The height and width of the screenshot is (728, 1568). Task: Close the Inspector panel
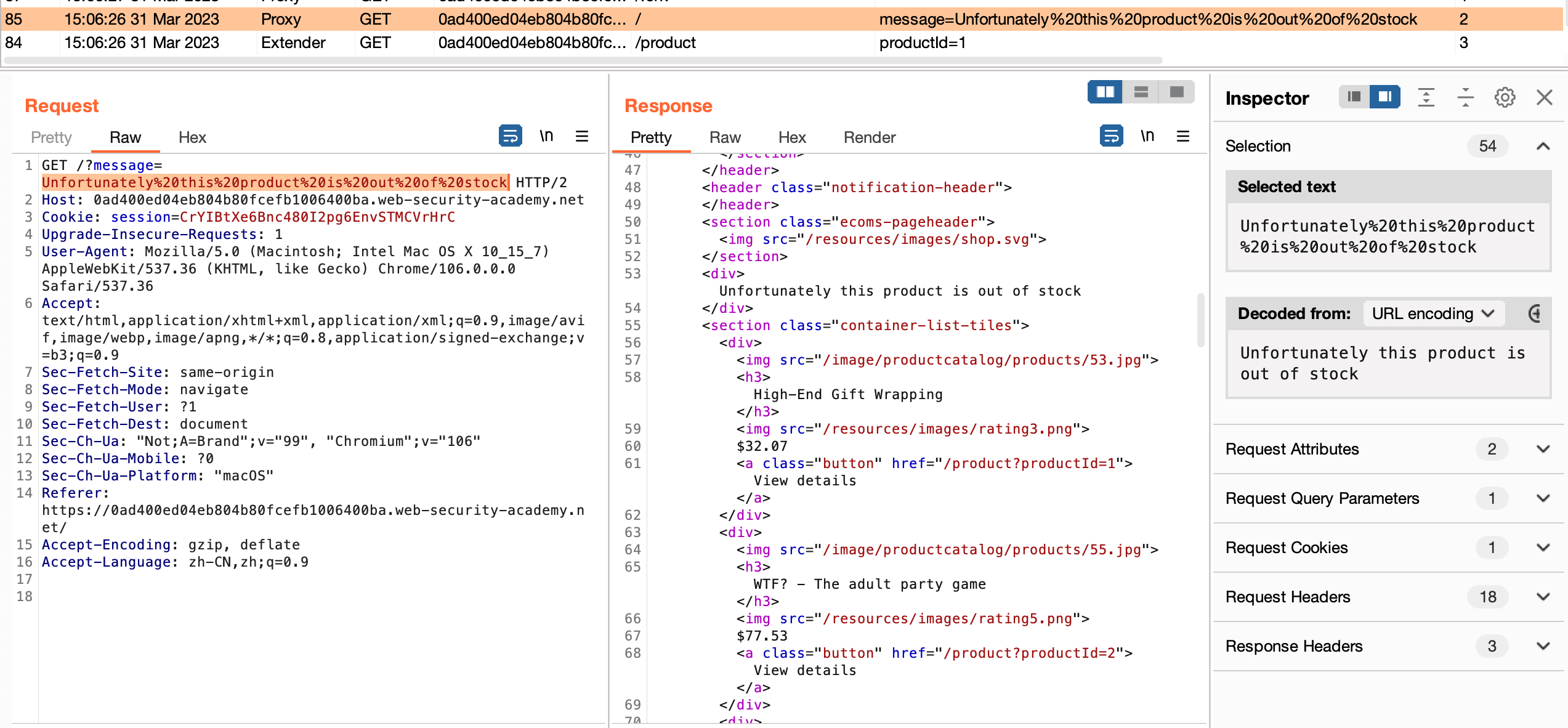click(x=1545, y=97)
